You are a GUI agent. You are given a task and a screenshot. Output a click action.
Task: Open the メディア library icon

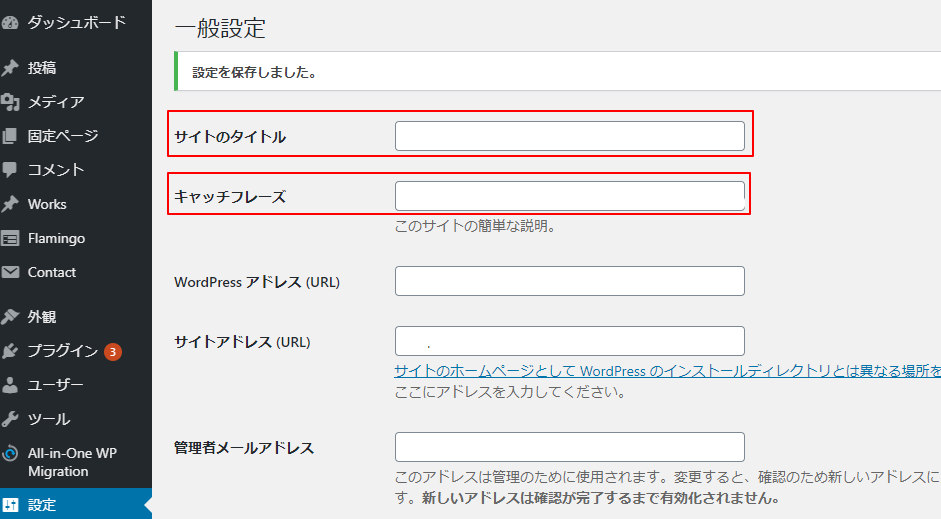[x=11, y=102]
